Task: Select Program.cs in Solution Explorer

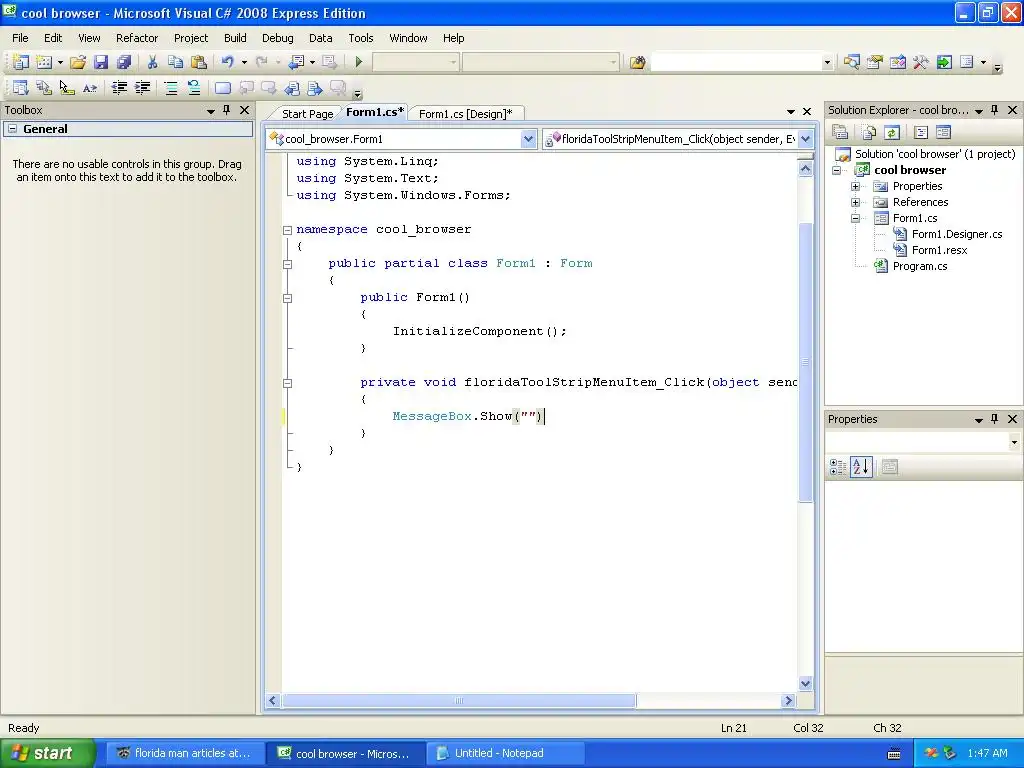Action: pyautogui.click(x=920, y=266)
